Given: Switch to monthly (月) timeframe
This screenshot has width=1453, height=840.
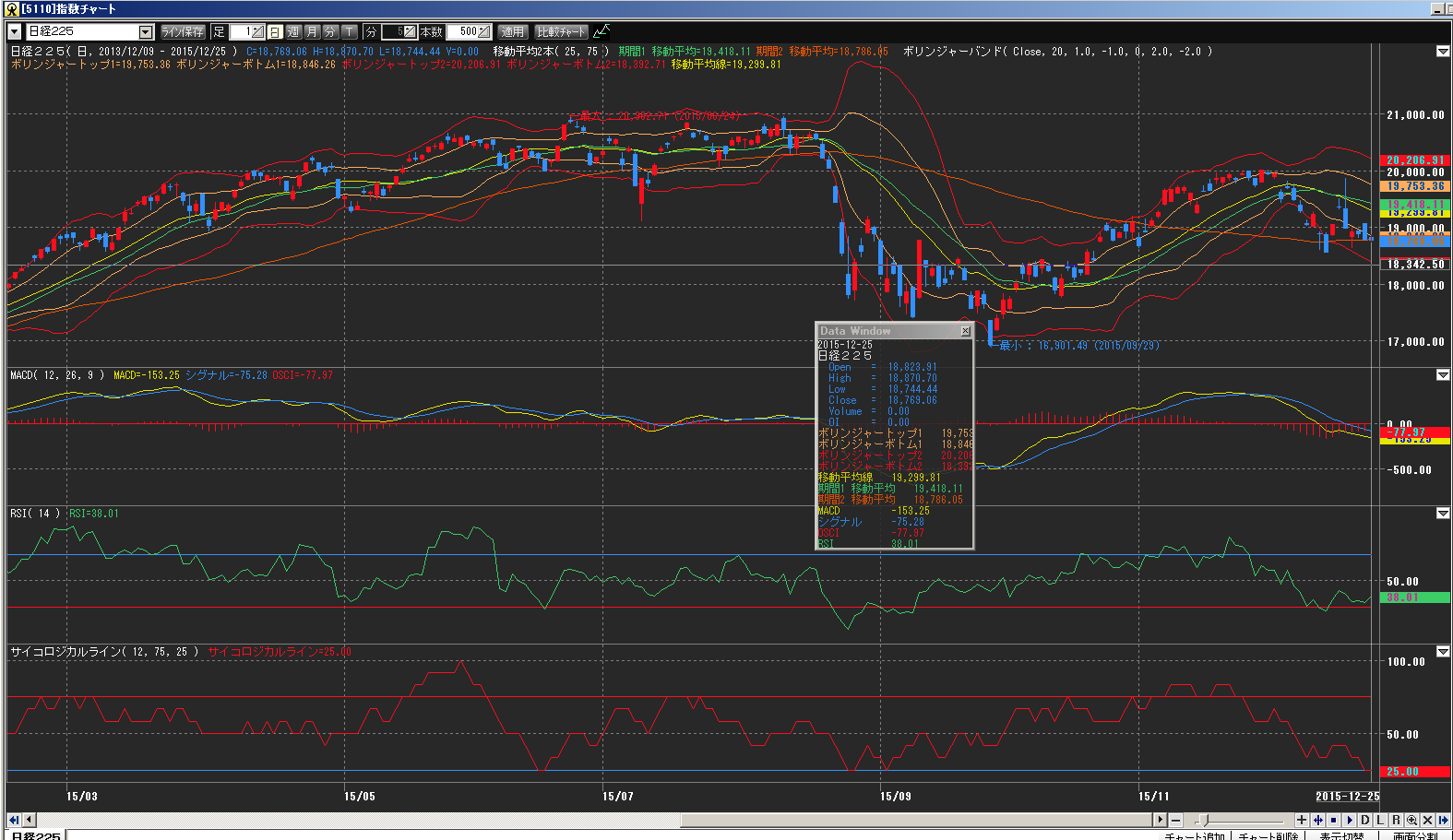Looking at the screenshot, I should pos(312,31).
